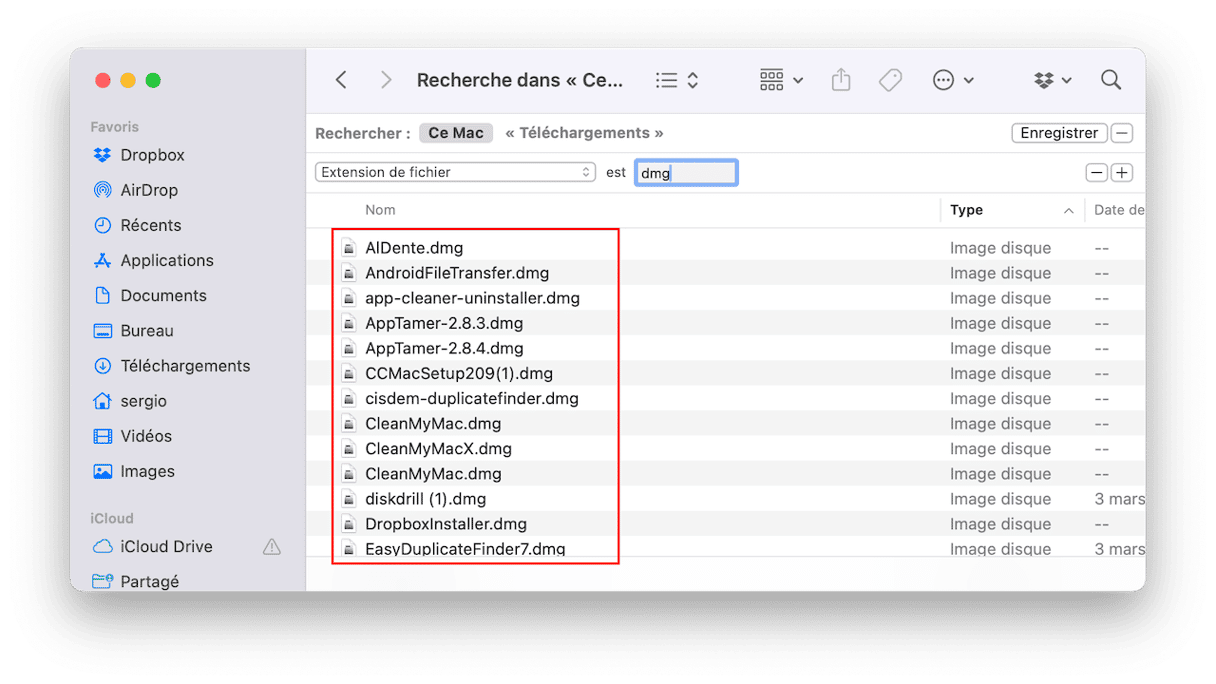Click the dmg extension text field
Image resolution: width=1216 pixels, height=684 pixels.
tap(686, 173)
